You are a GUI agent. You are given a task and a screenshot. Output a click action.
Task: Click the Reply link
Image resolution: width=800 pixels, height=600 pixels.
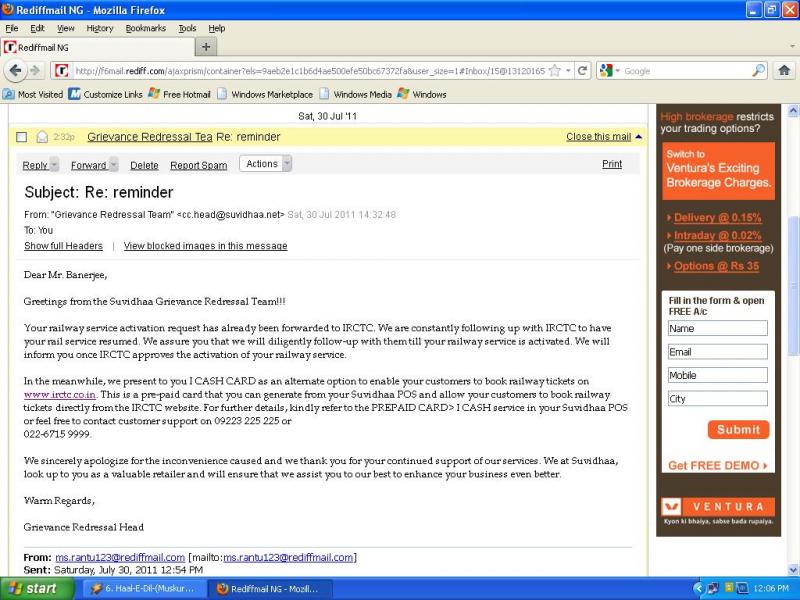coord(35,165)
